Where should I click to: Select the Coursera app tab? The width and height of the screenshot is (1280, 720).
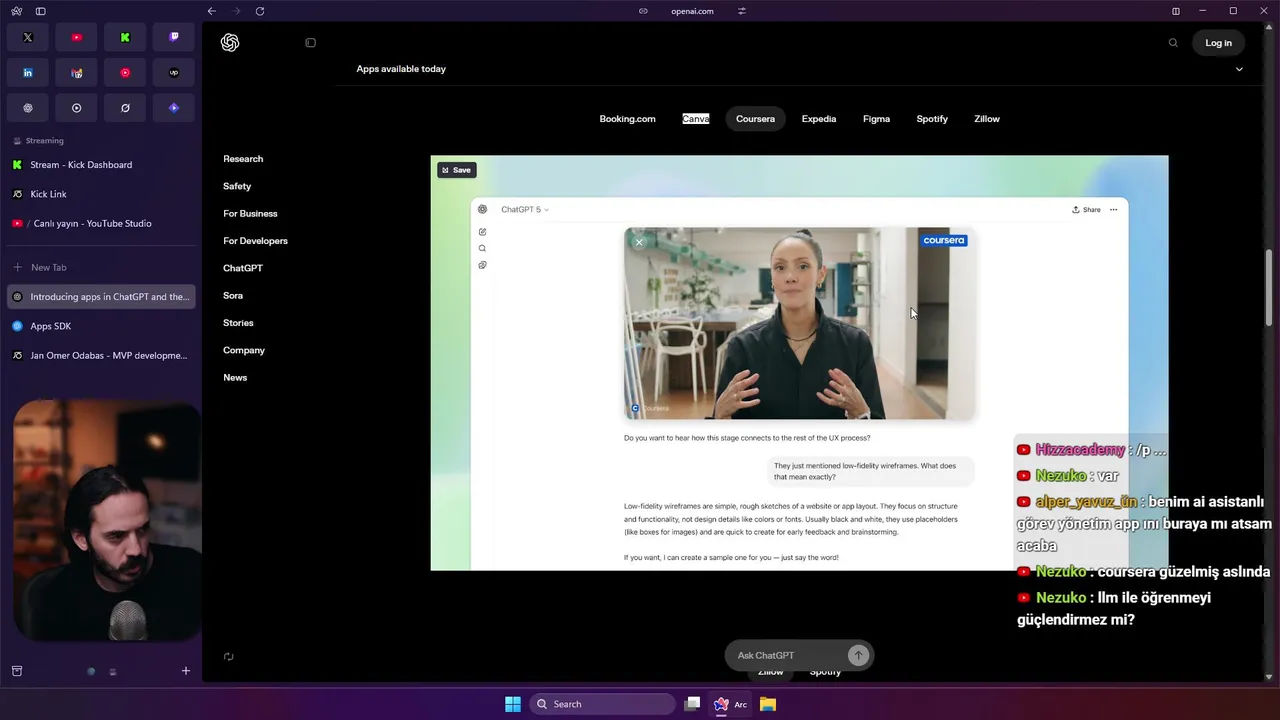(755, 119)
